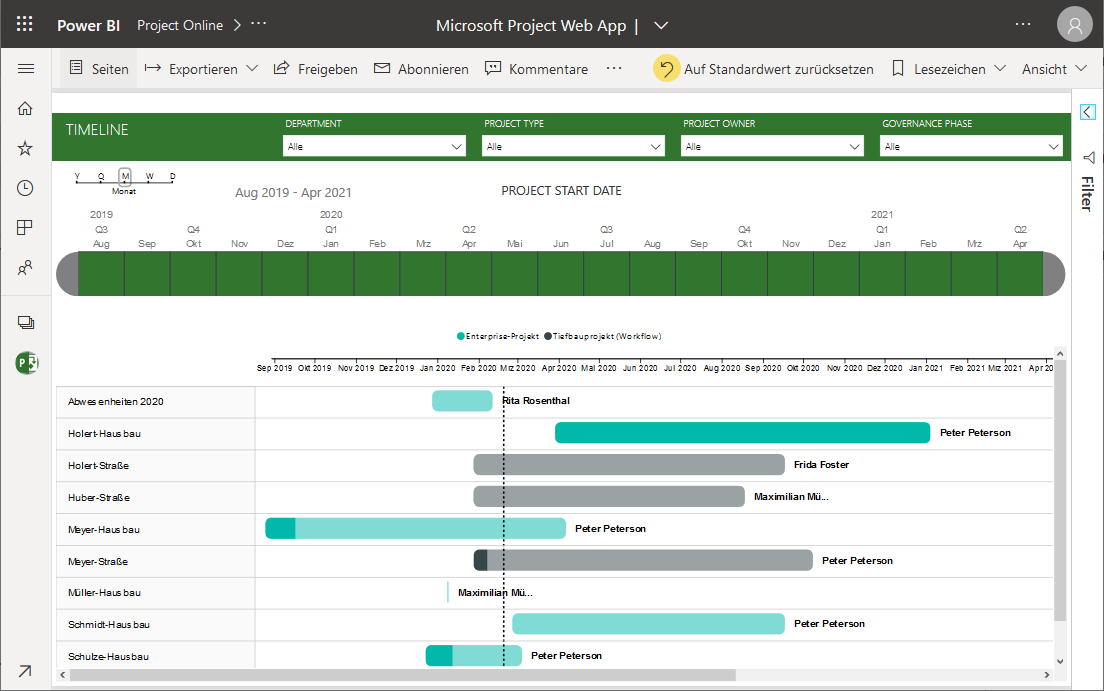This screenshot has width=1104, height=691.
Task: Click the Meyer-Hausbau row label
Action: 104,530
